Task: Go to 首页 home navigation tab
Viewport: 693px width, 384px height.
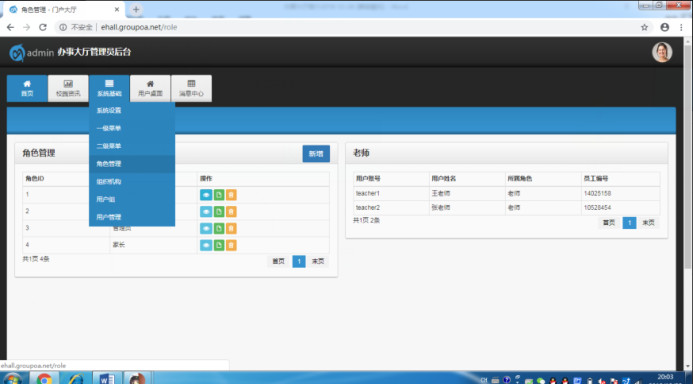Action: coord(27,88)
